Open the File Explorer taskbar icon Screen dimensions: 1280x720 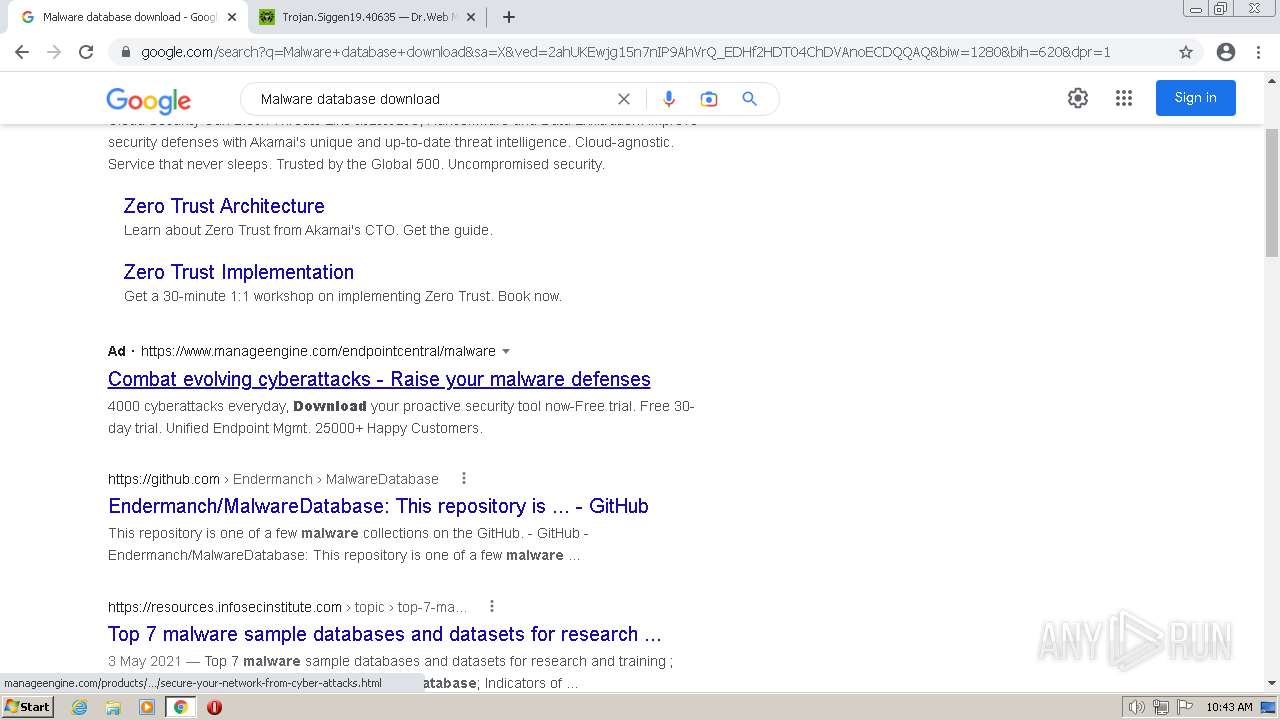(113, 707)
